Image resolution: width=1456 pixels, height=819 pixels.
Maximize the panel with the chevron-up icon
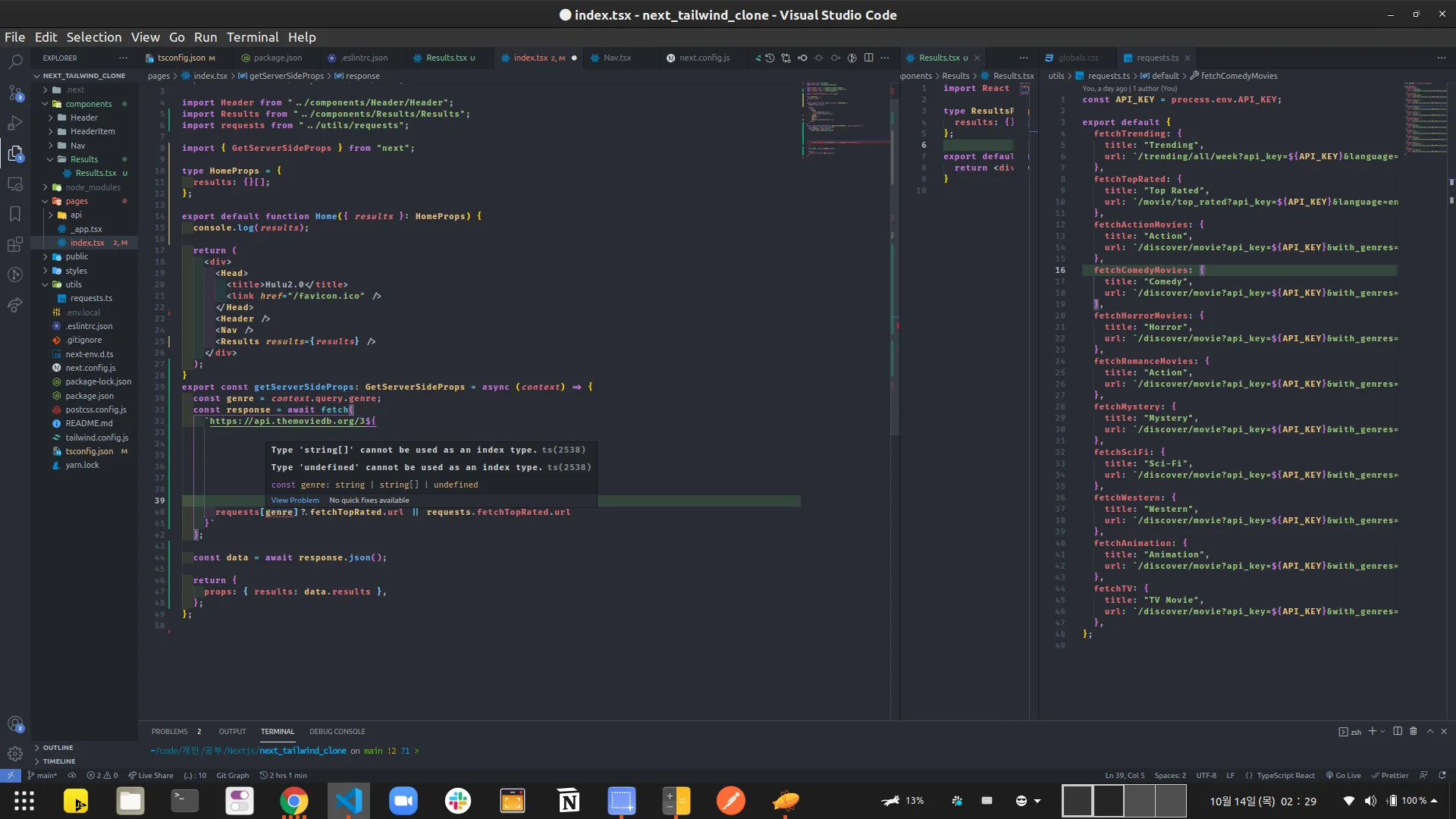coord(1430,731)
